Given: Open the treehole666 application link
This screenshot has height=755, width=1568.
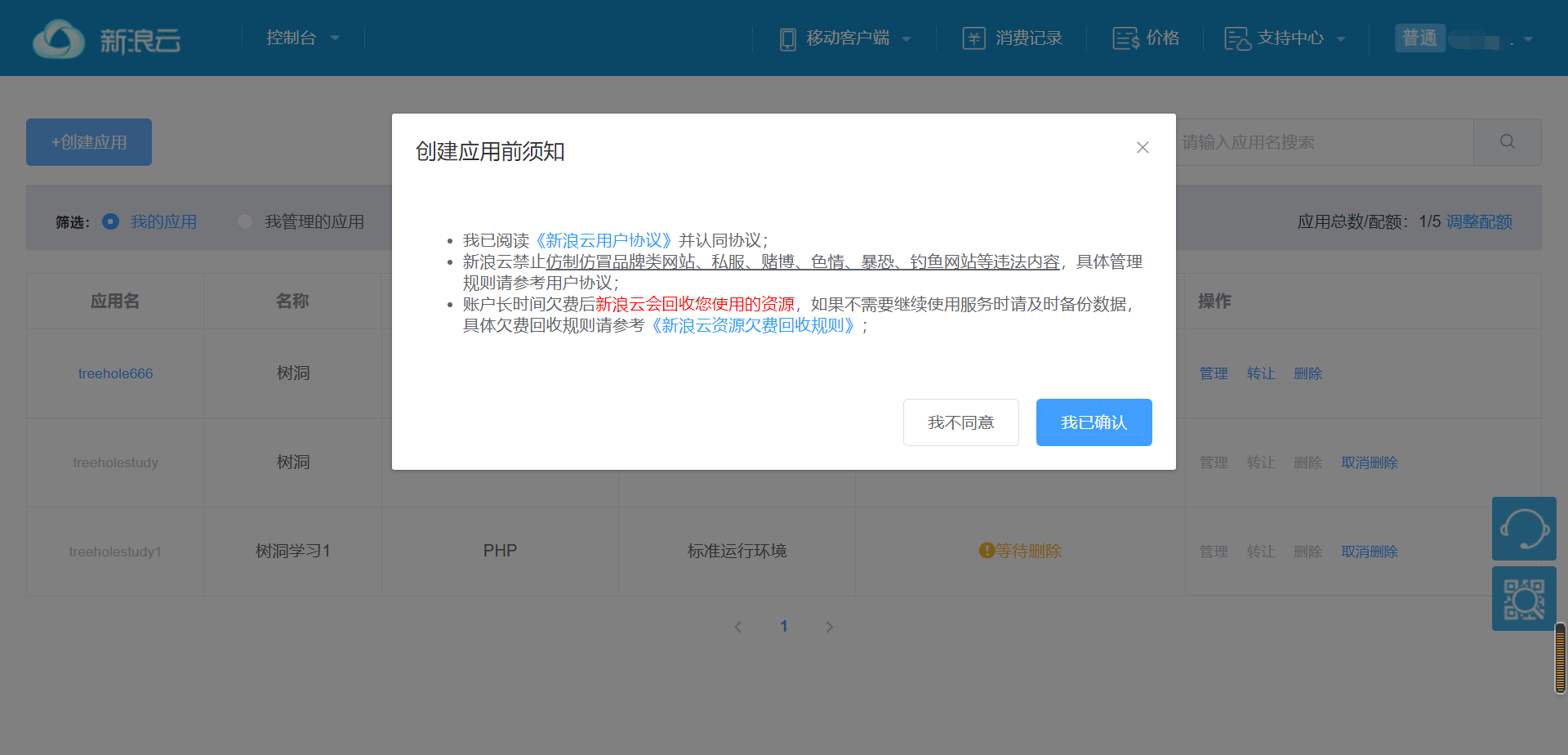Looking at the screenshot, I should coord(115,373).
